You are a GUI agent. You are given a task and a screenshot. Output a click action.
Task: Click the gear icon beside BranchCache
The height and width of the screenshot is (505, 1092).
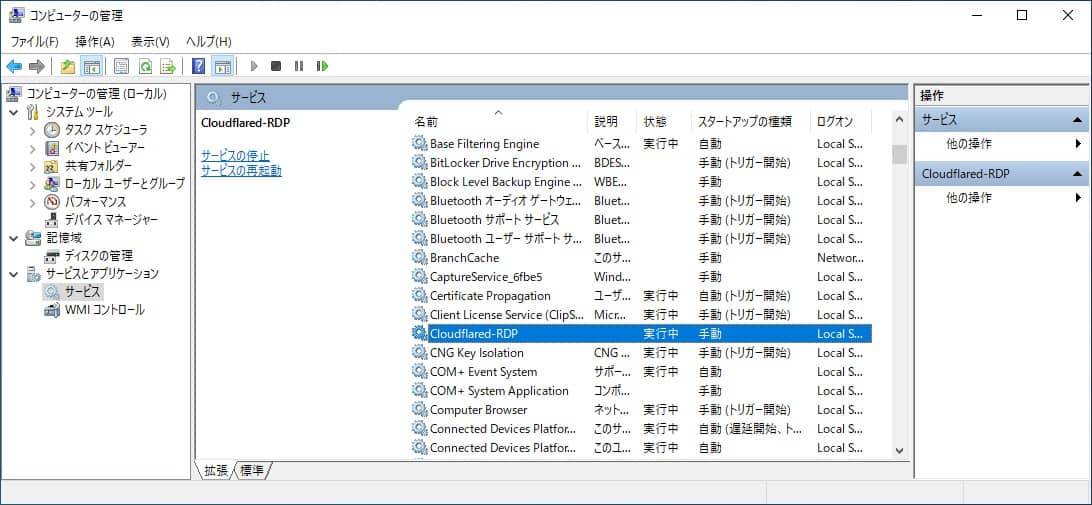(x=419, y=258)
